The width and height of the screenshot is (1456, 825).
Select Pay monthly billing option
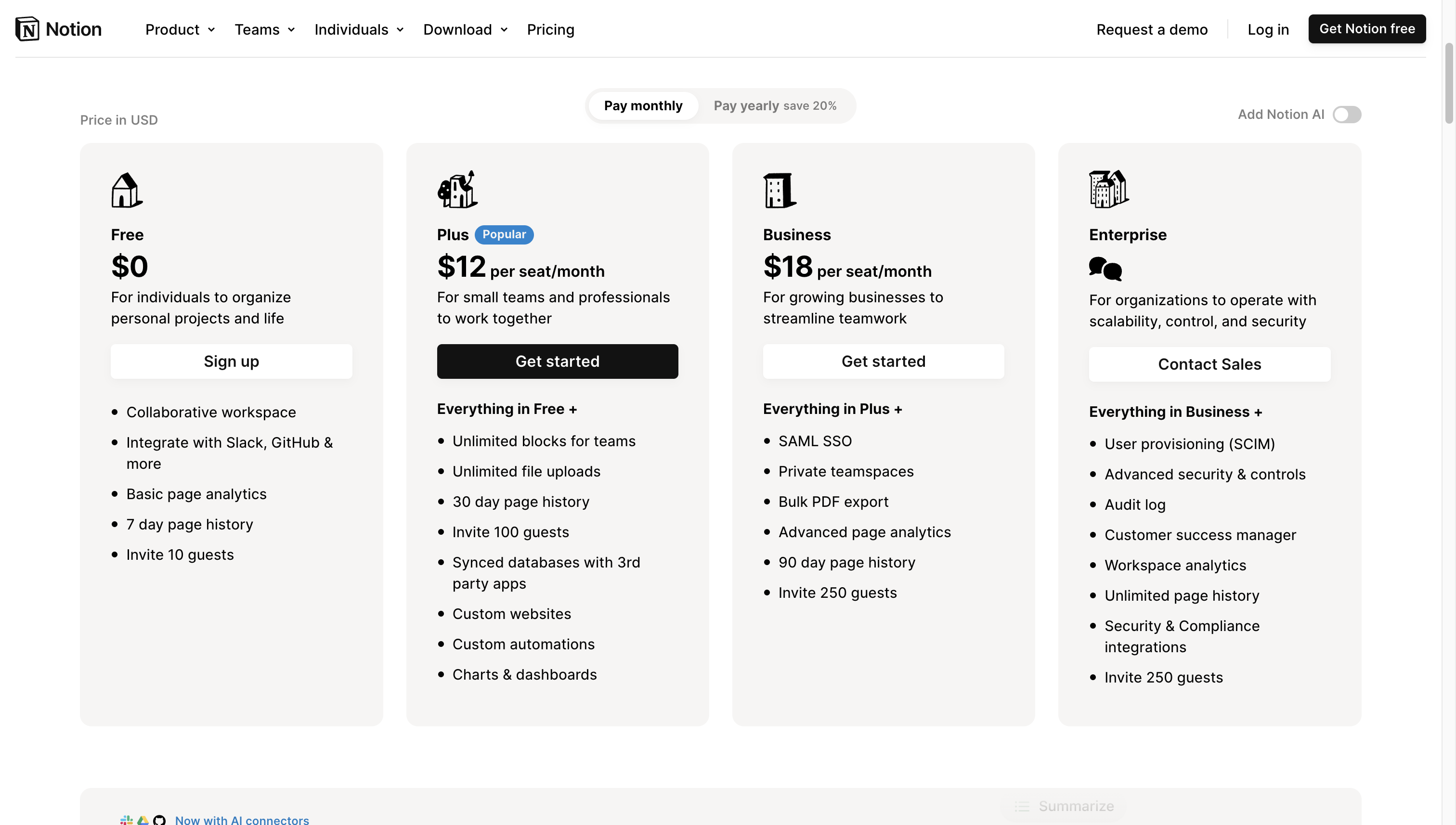(x=643, y=105)
